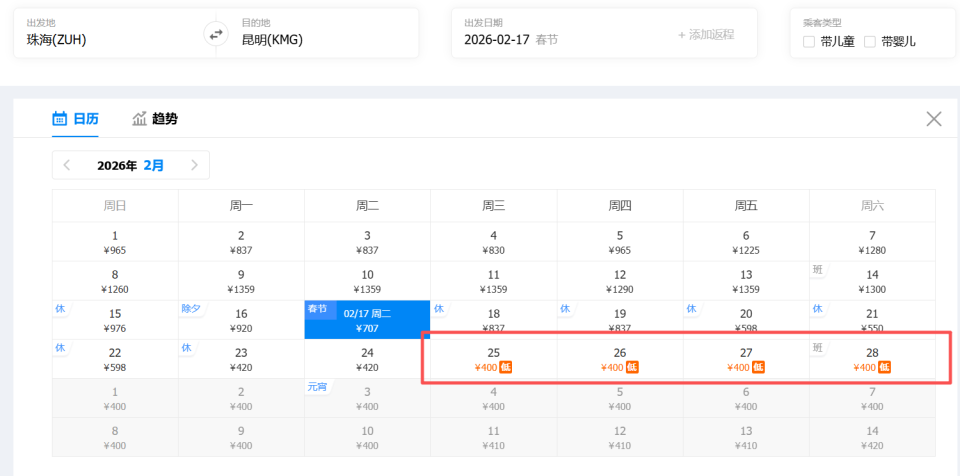This screenshot has height=476, width=960.
Task: Select February 1 priced ¥965
Action: tap(115, 242)
